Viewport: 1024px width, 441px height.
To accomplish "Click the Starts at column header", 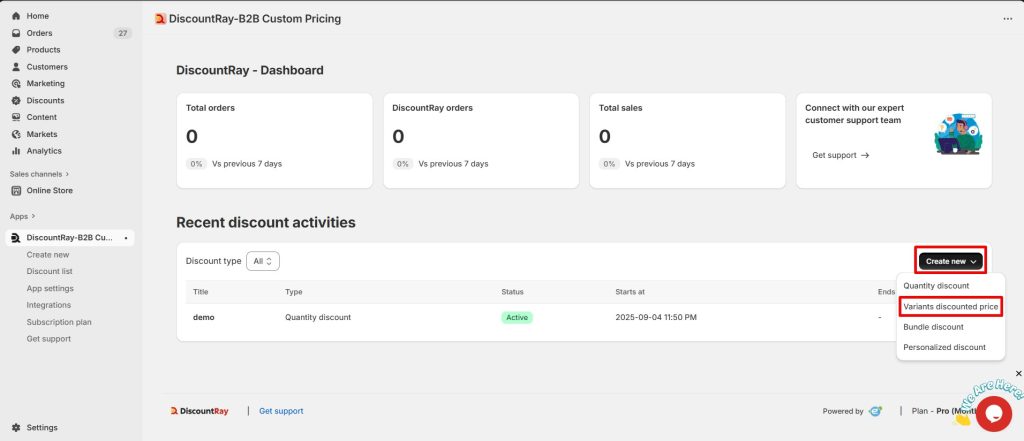I will click(x=630, y=292).
